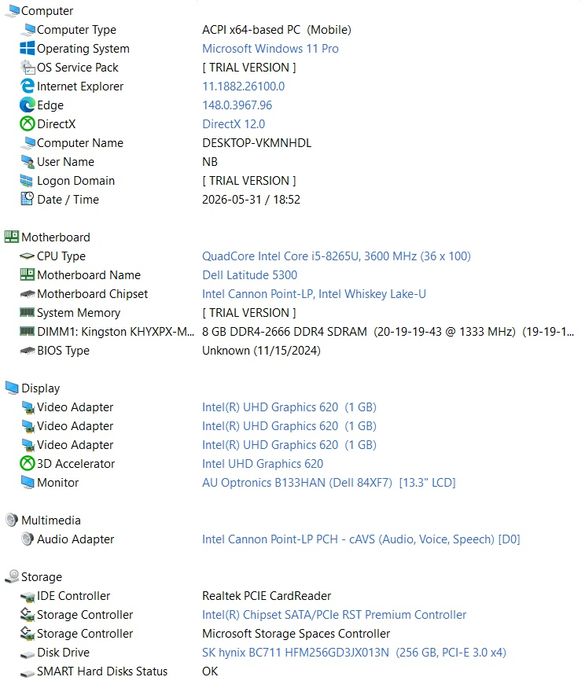The height and width of the screenshot is (699, 585).
Task: Click the DIMM1 memory module icon
Action: (x=27, y=331)
